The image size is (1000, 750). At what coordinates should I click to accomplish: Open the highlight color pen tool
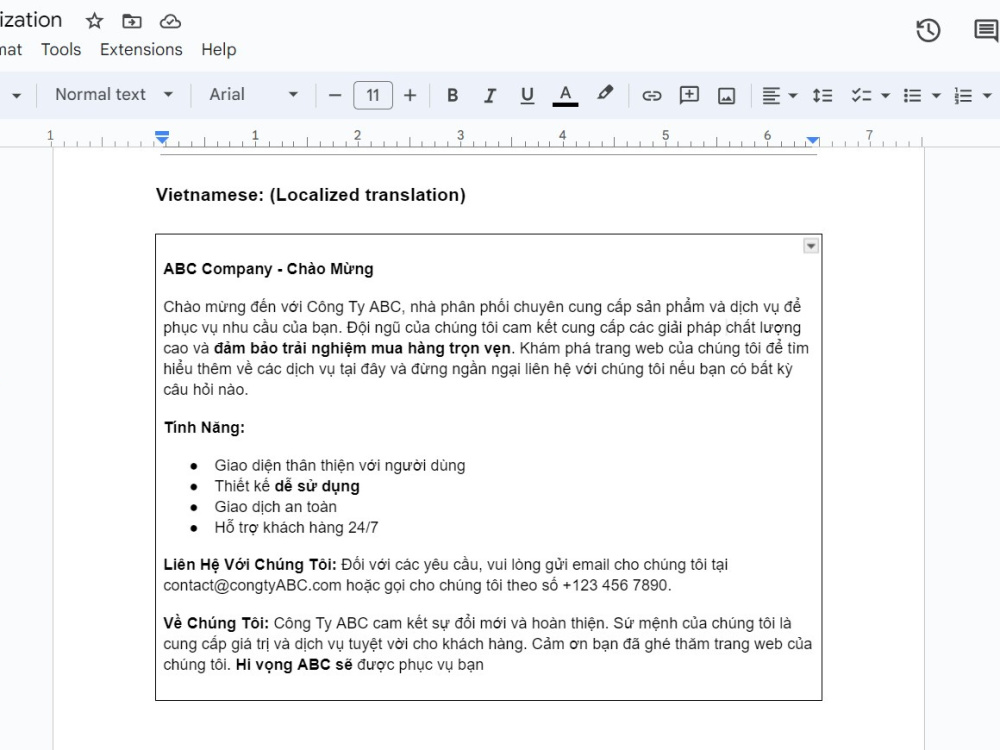coord(605,94)
